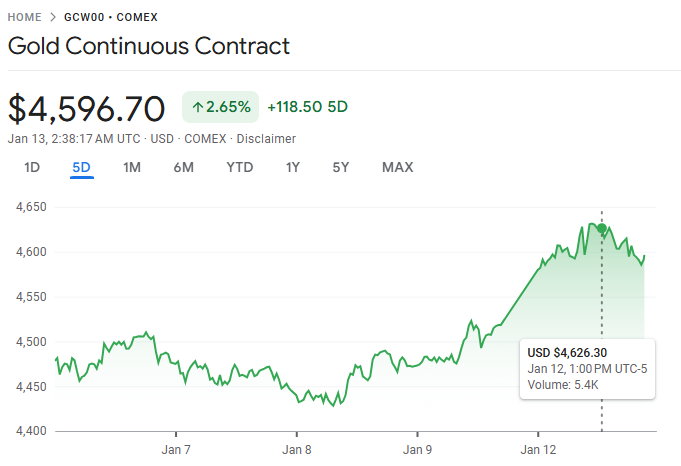Click the 2.65% change badge

coord(220,107)
